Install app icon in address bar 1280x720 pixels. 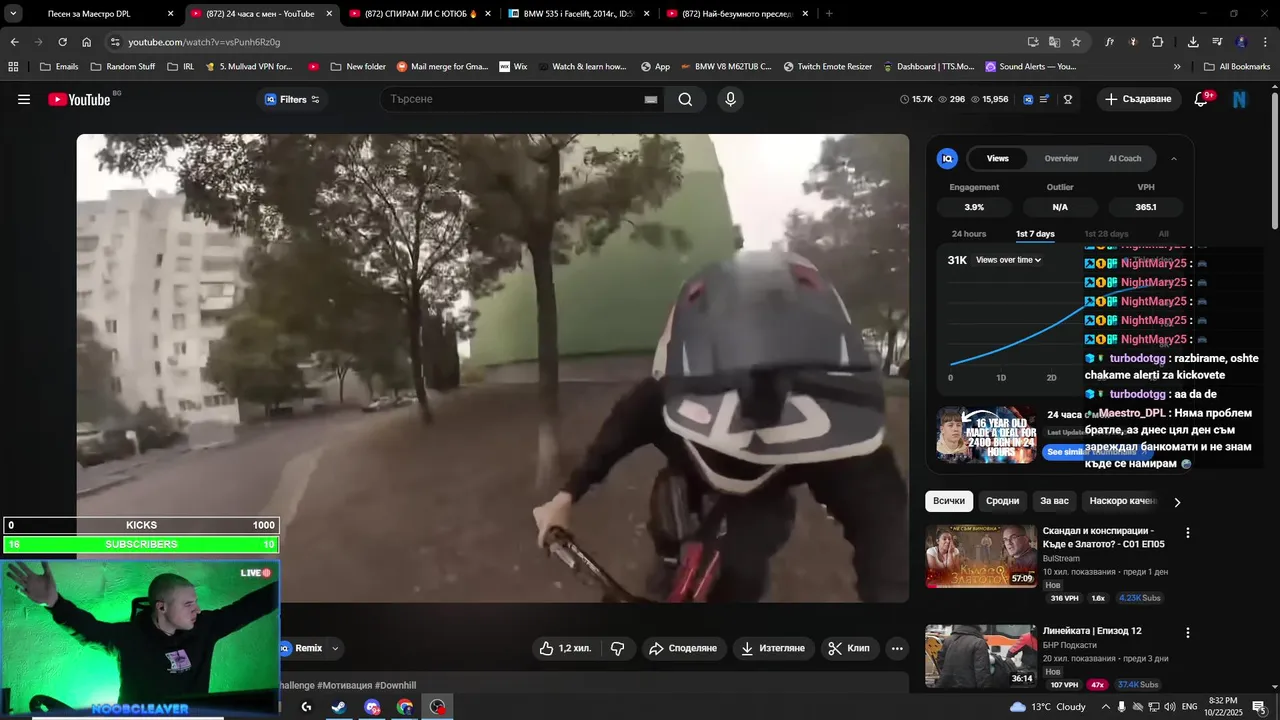click(x=1033, y=42)
